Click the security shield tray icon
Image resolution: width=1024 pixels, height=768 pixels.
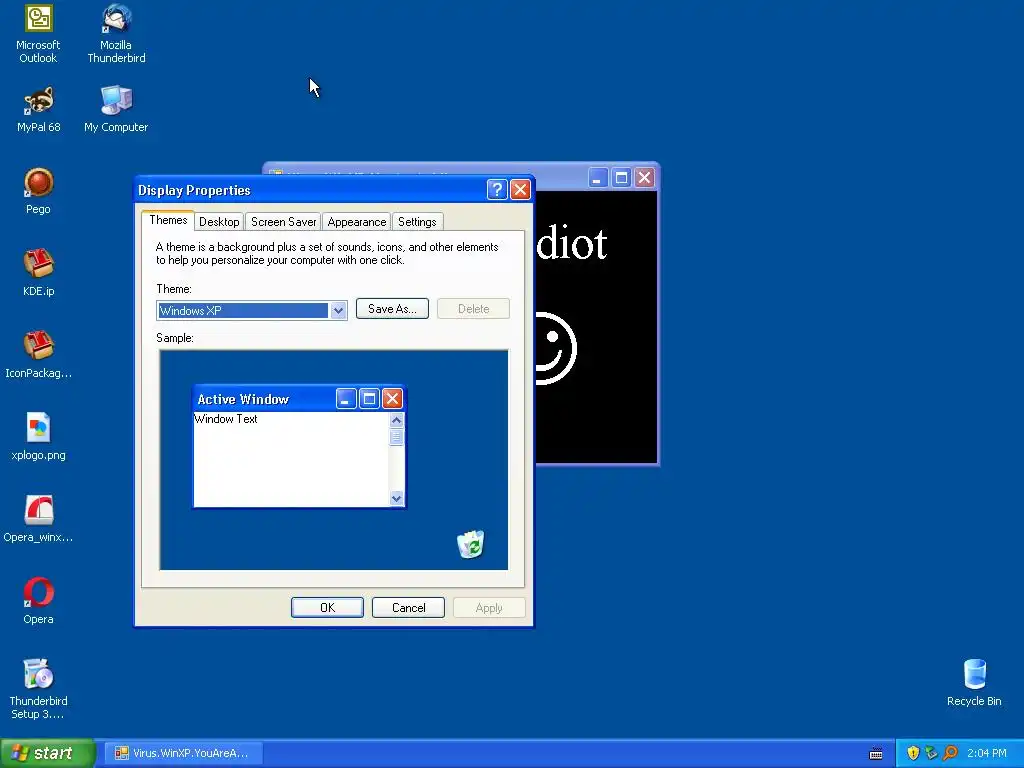914,753
